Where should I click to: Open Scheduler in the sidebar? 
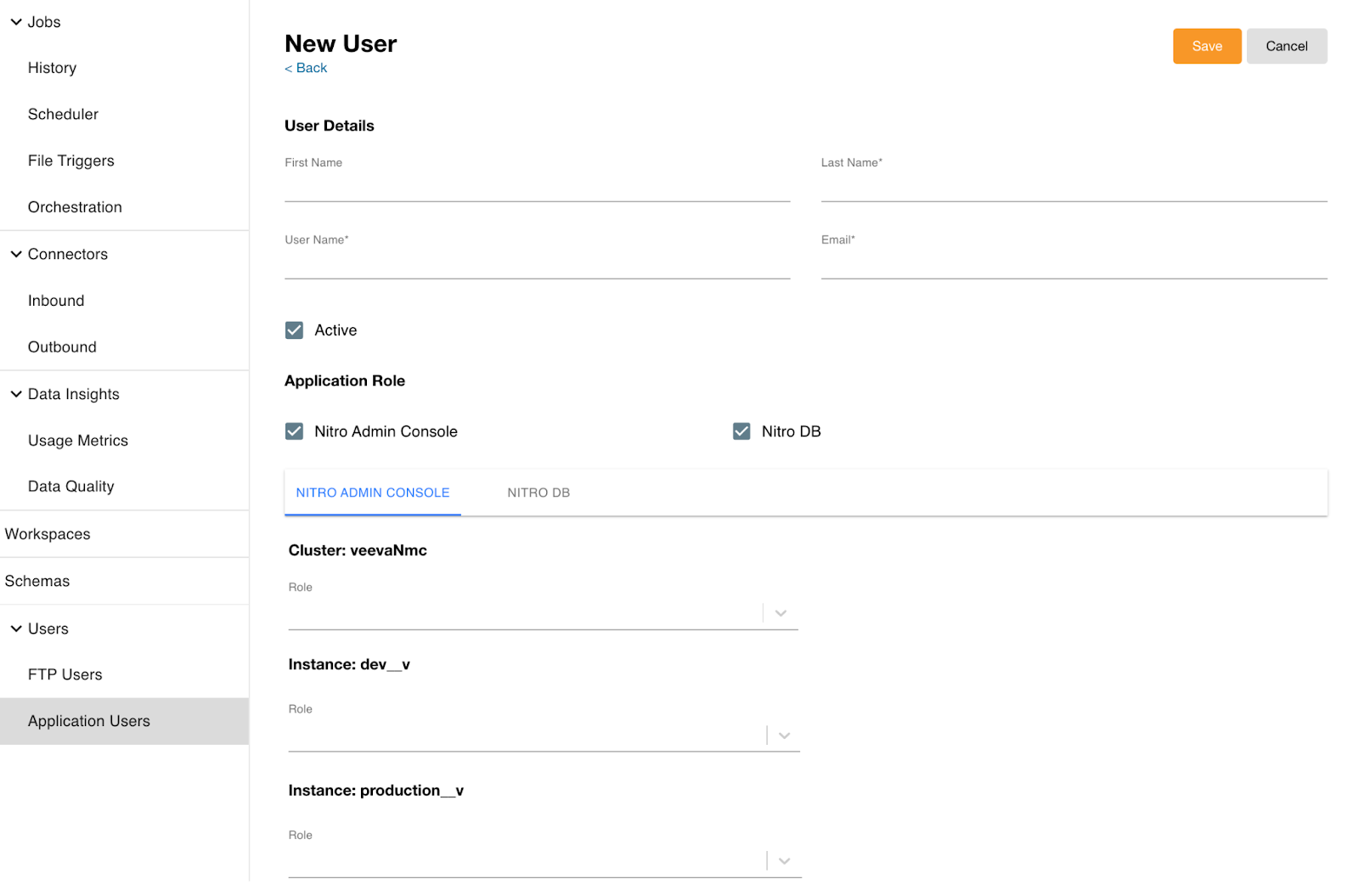point(63,115)
